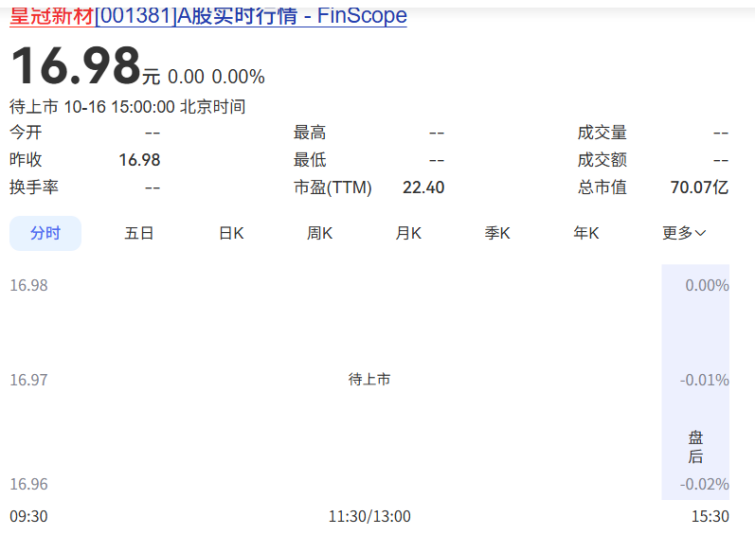
Task: Switch to the 五日 chart tab
Action: [x=139, y=233]
